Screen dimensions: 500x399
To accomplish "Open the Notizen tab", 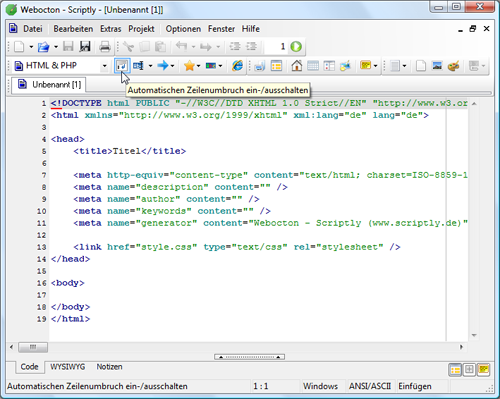I will 109,367.
